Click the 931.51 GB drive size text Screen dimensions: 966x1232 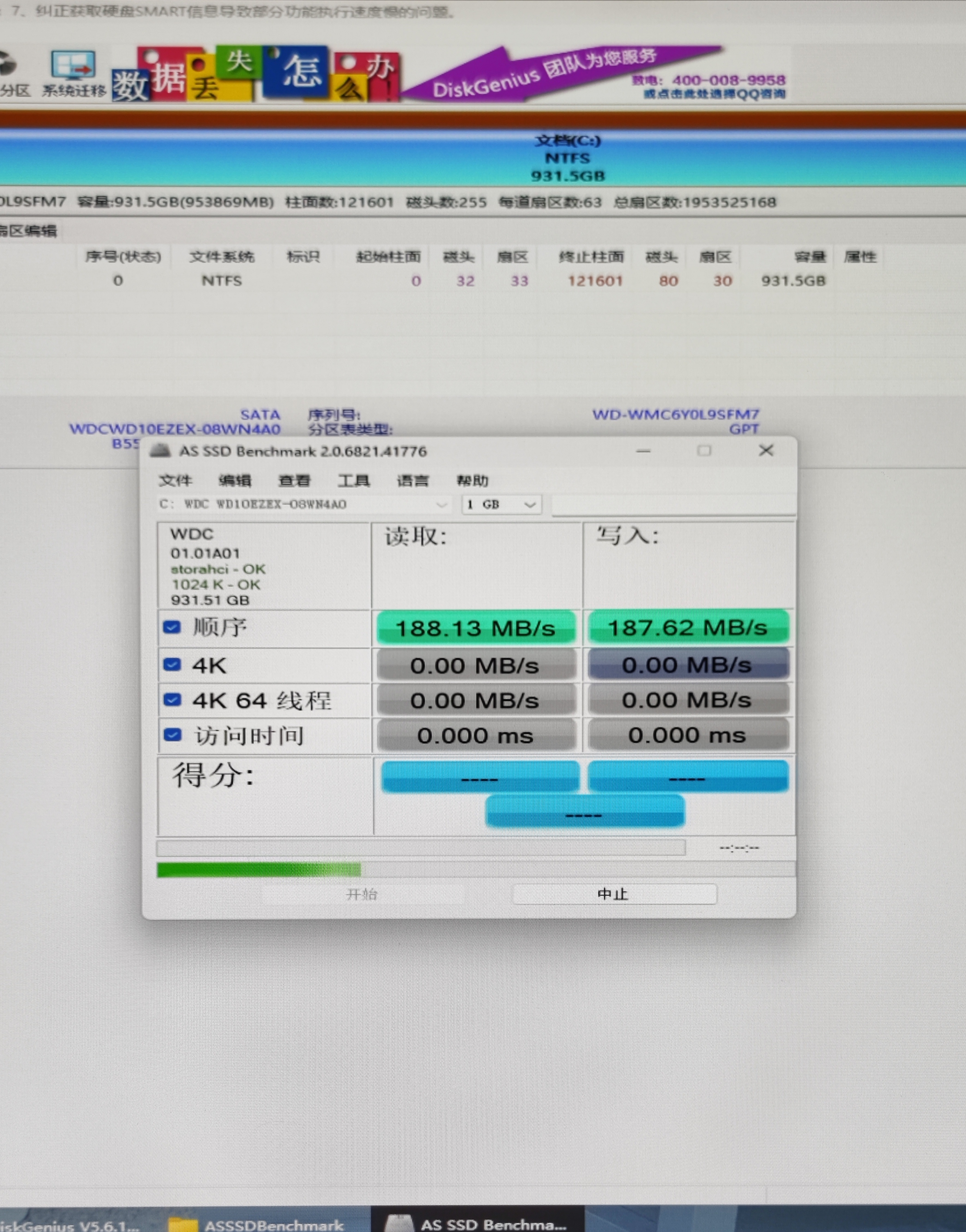(x=211, y=600)
